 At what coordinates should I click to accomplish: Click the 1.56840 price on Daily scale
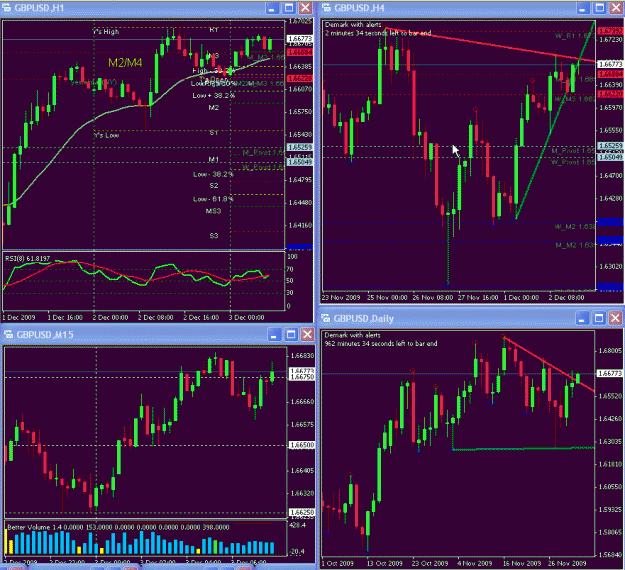pyautogui.click(x=610, y=555)
